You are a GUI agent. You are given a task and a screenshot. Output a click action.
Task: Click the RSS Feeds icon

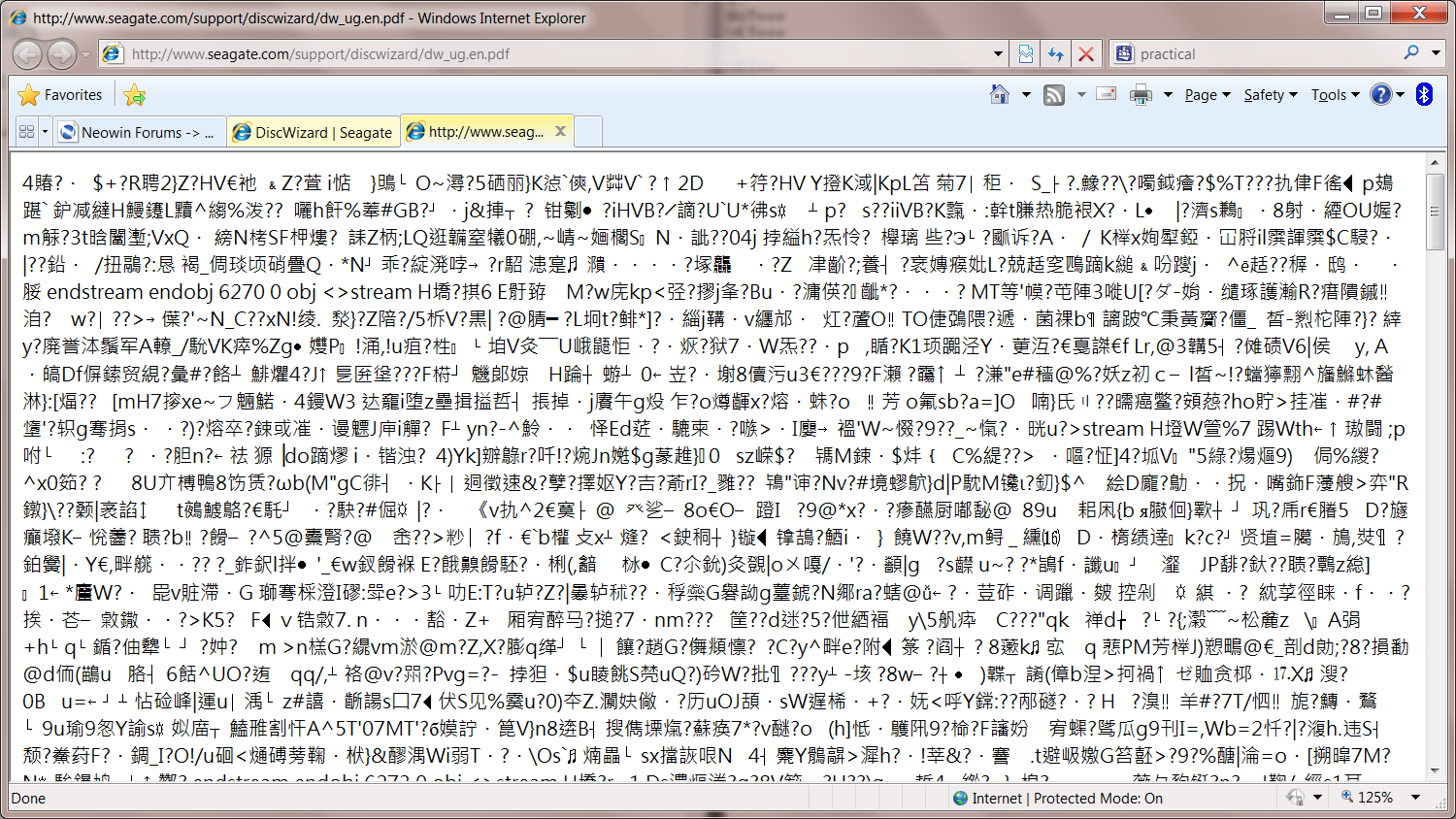1054,94
